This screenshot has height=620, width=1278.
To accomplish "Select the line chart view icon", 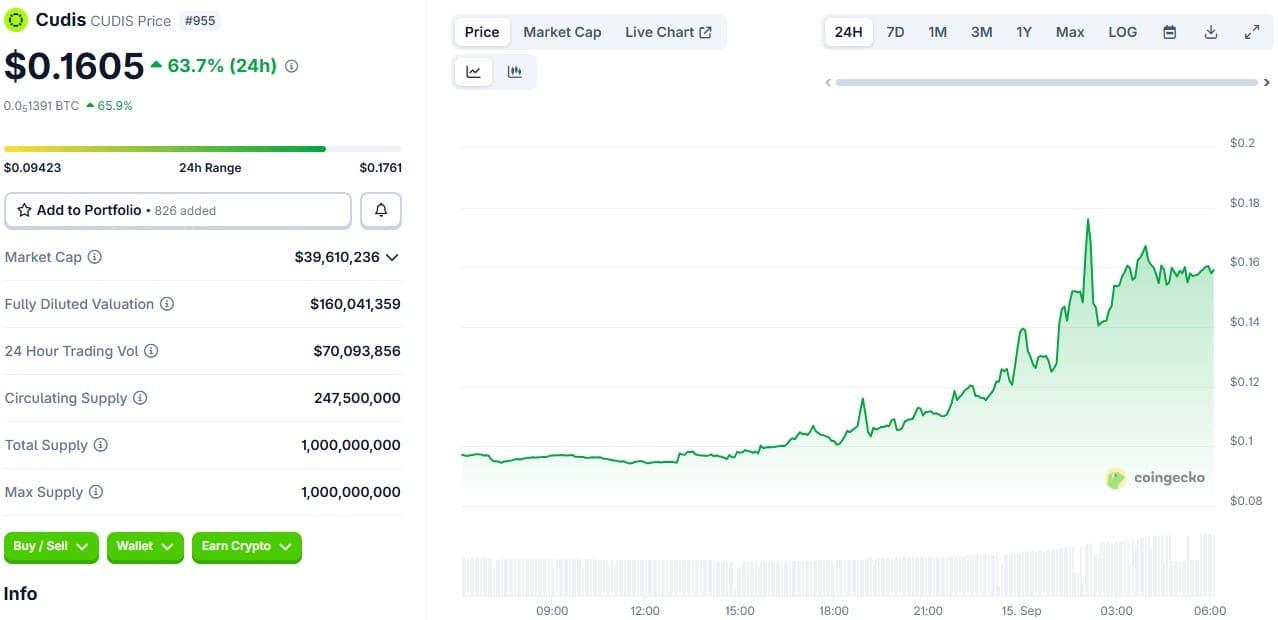I will tap(473, 72).
